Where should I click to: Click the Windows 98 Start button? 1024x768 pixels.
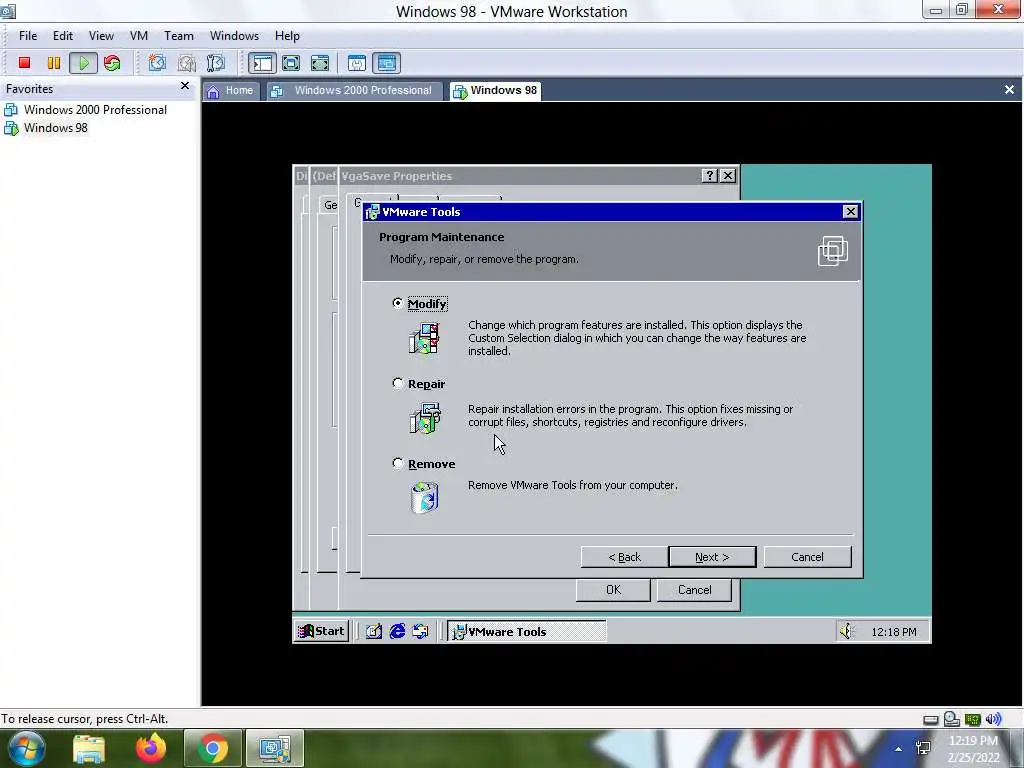point(321,631)
